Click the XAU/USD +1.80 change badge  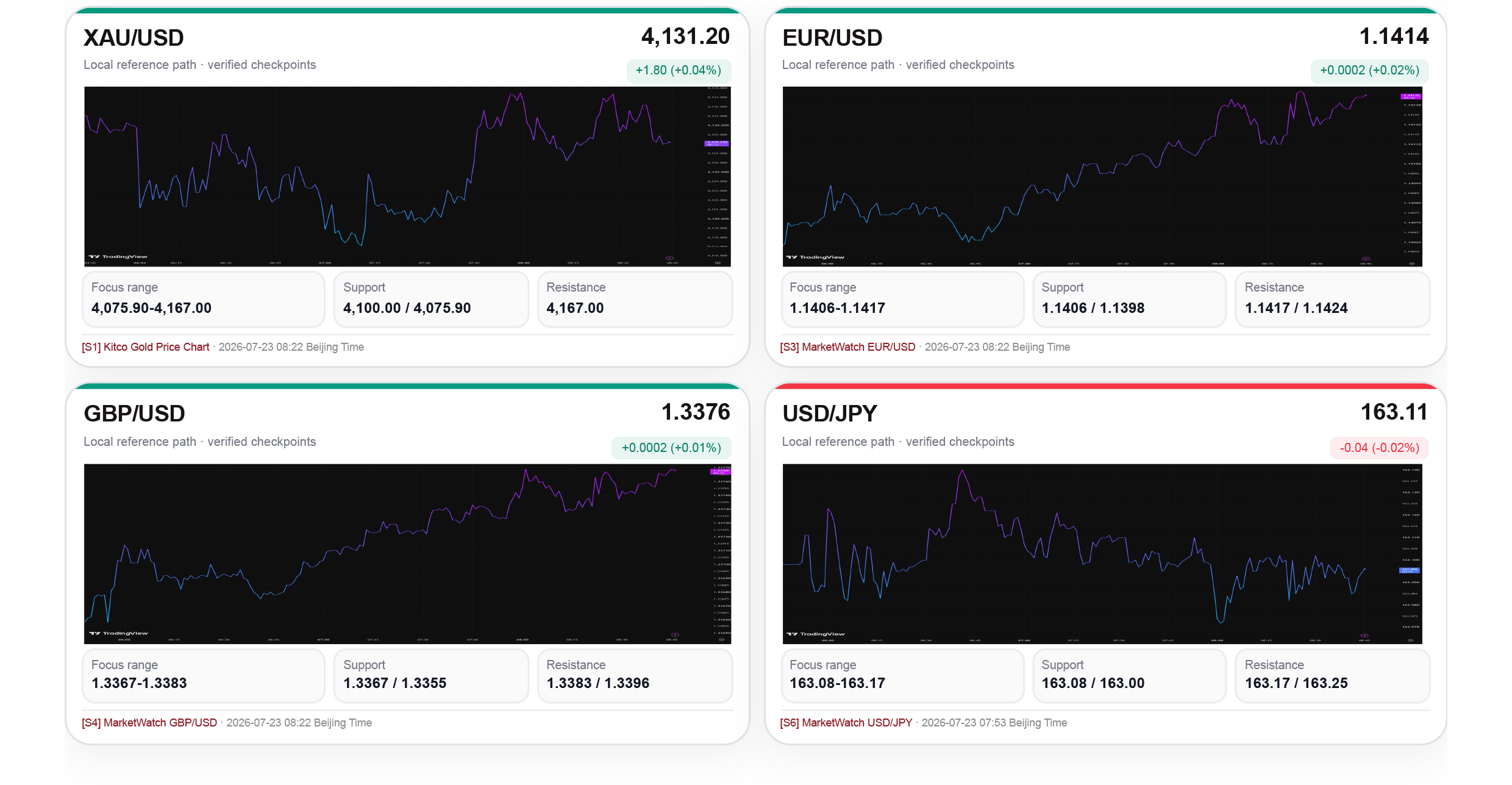(679, 71)
